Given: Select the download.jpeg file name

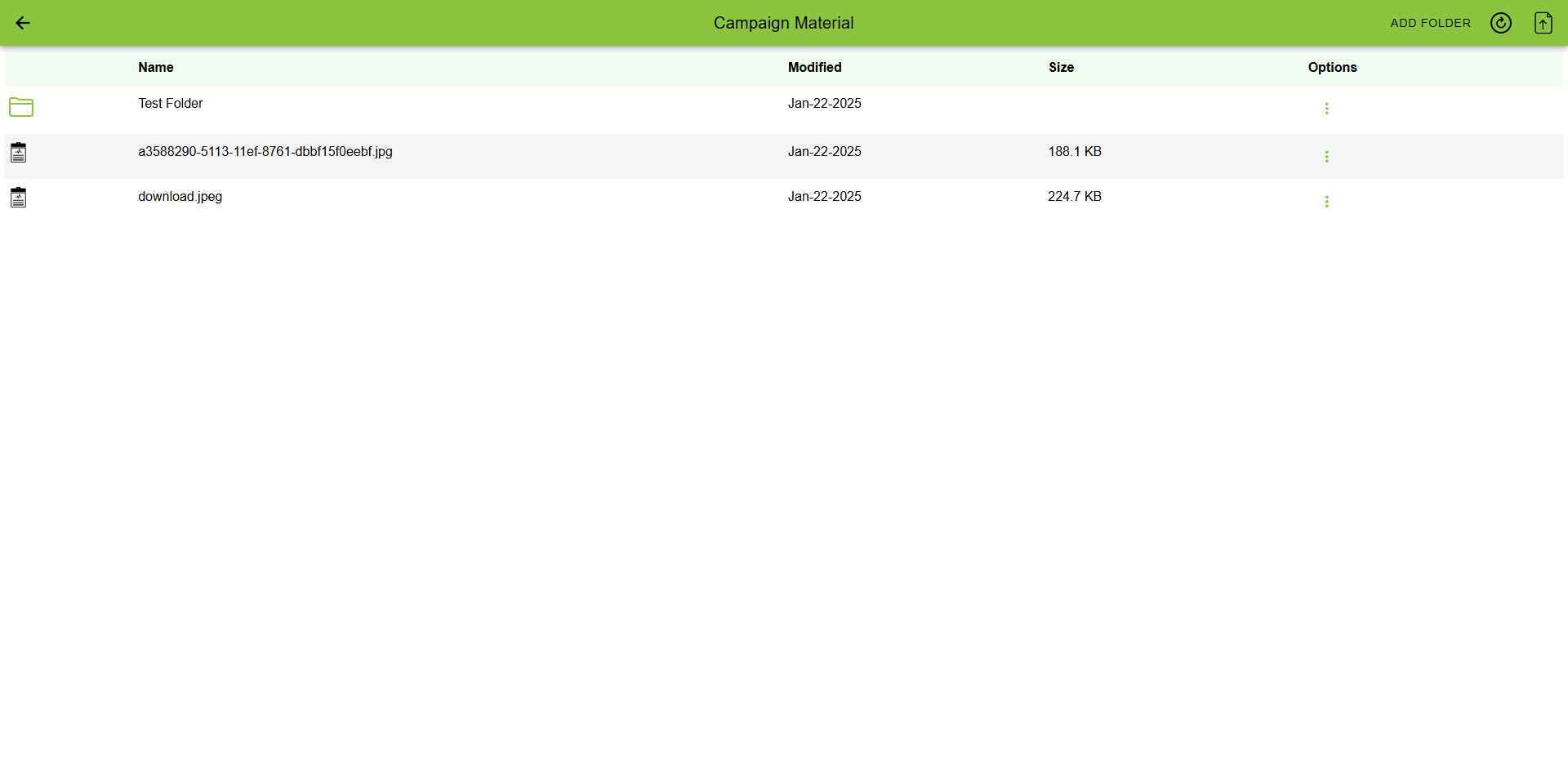Looking at the screenshot, I should pyautogui.click(x=180, y=196).
